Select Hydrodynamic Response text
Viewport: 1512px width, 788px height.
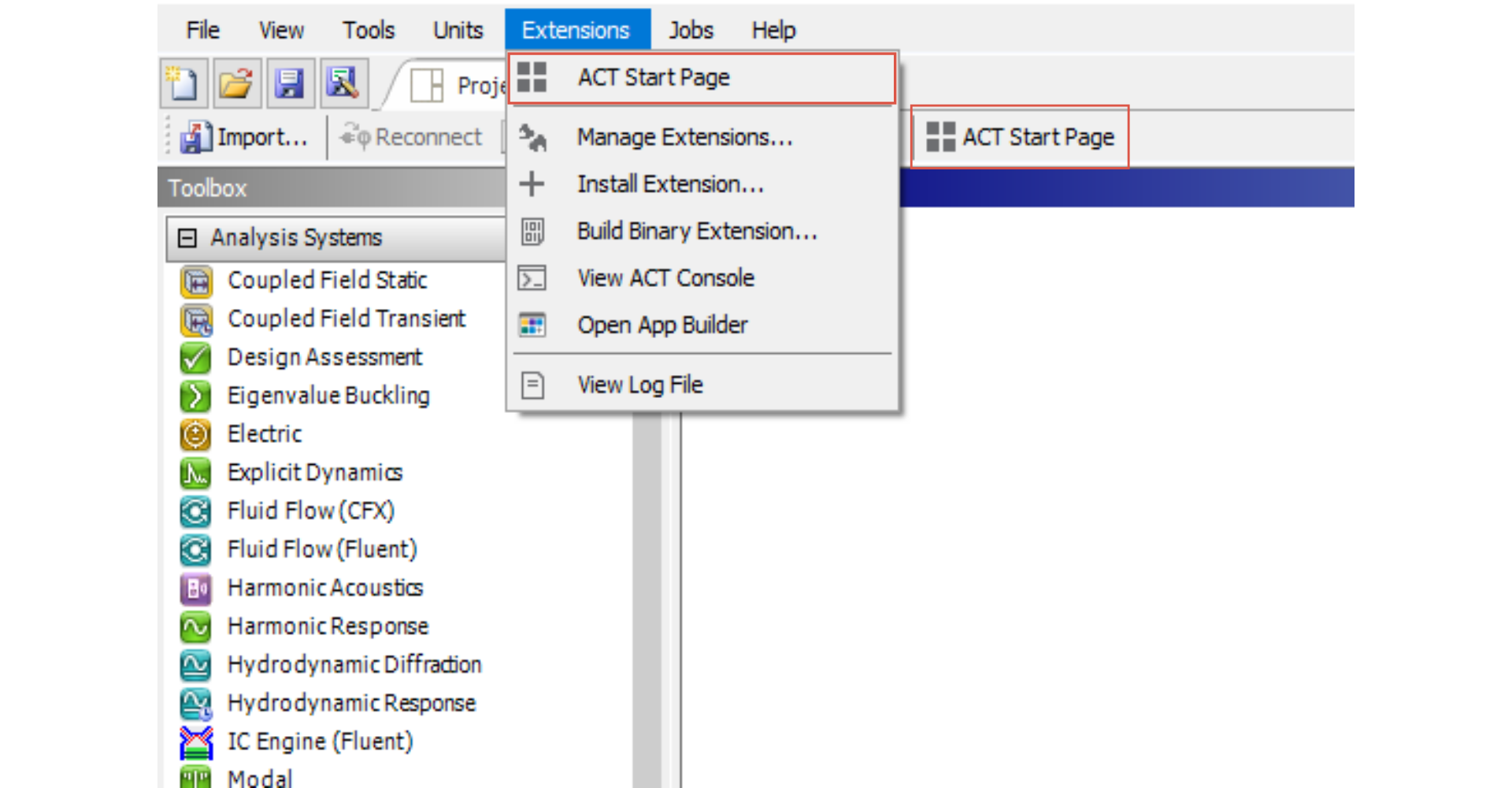352,704
